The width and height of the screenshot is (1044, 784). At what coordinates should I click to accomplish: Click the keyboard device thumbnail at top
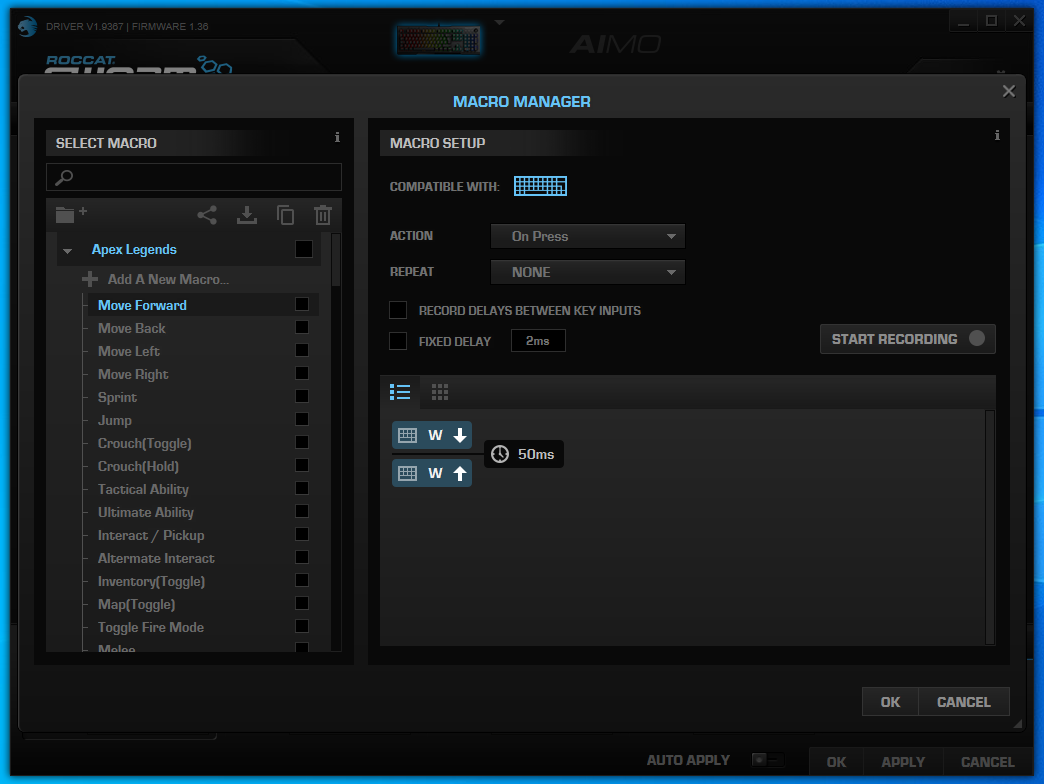[x=439, y=40]
